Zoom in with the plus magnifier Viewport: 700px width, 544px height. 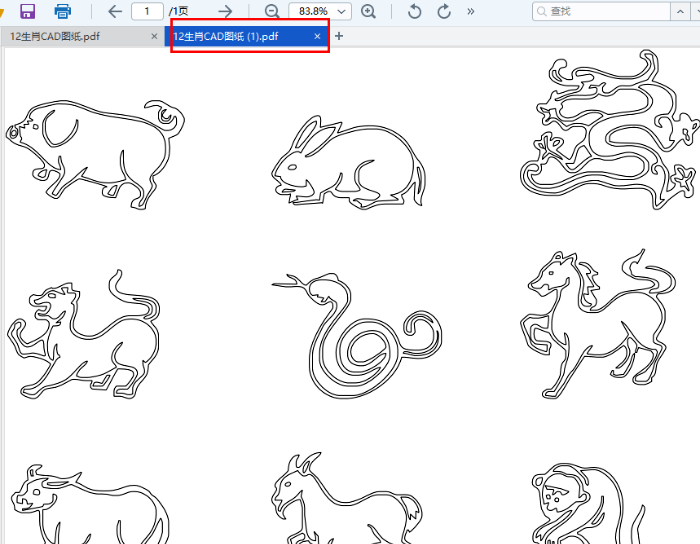368,11
